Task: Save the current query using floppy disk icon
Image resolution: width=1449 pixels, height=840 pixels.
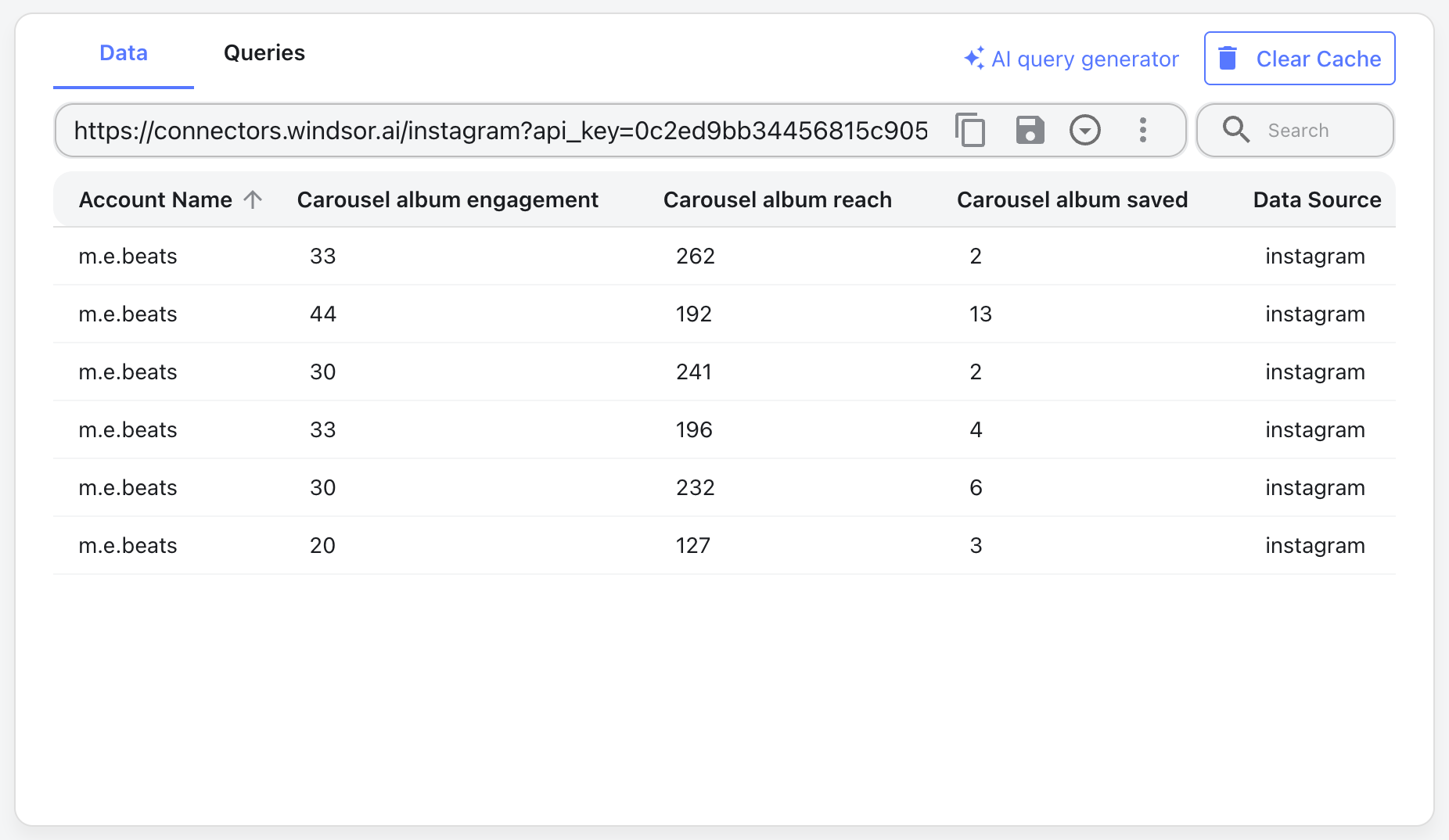Action: 1029,130
